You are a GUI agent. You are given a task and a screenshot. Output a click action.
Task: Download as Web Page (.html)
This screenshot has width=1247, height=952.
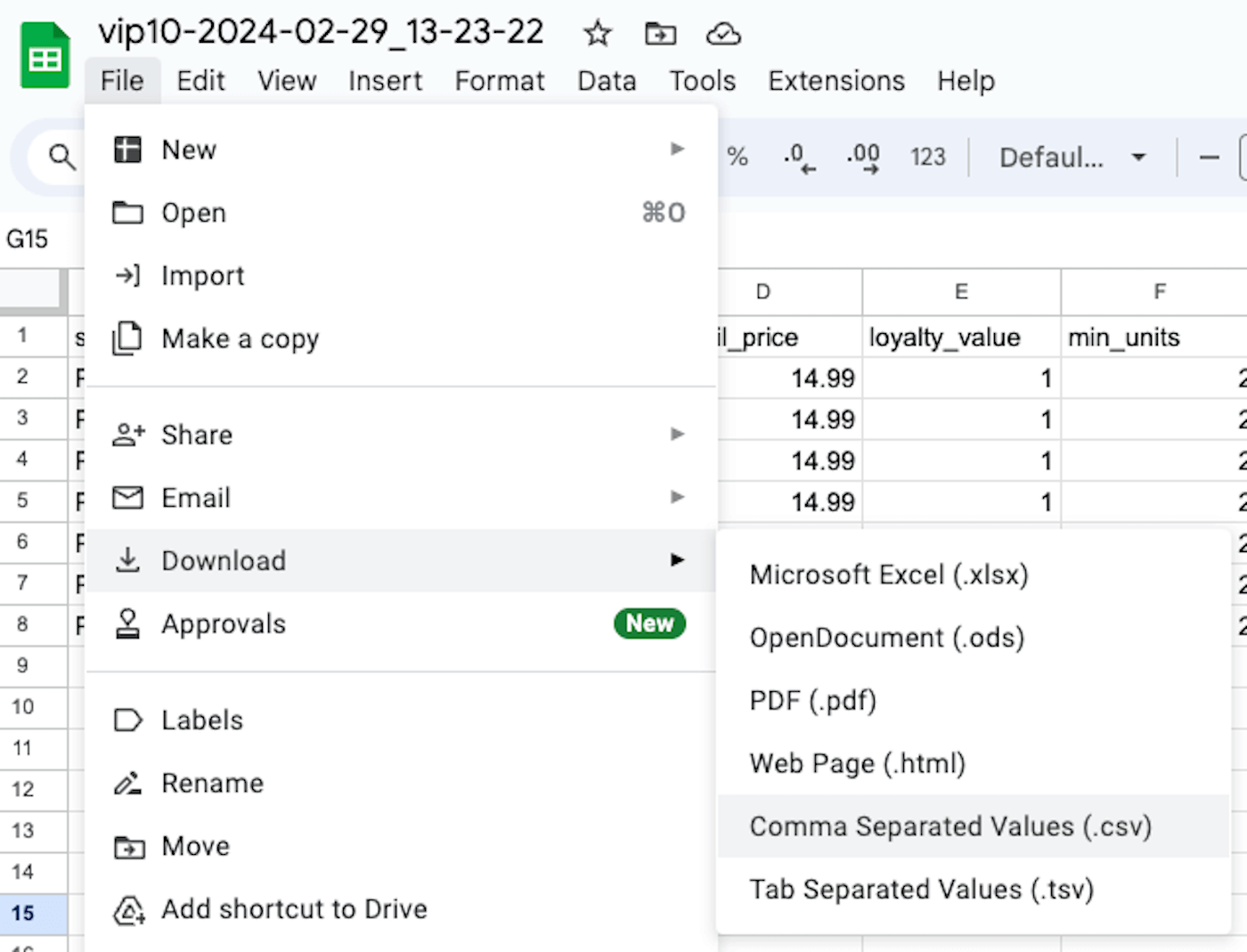pos(974,764)
